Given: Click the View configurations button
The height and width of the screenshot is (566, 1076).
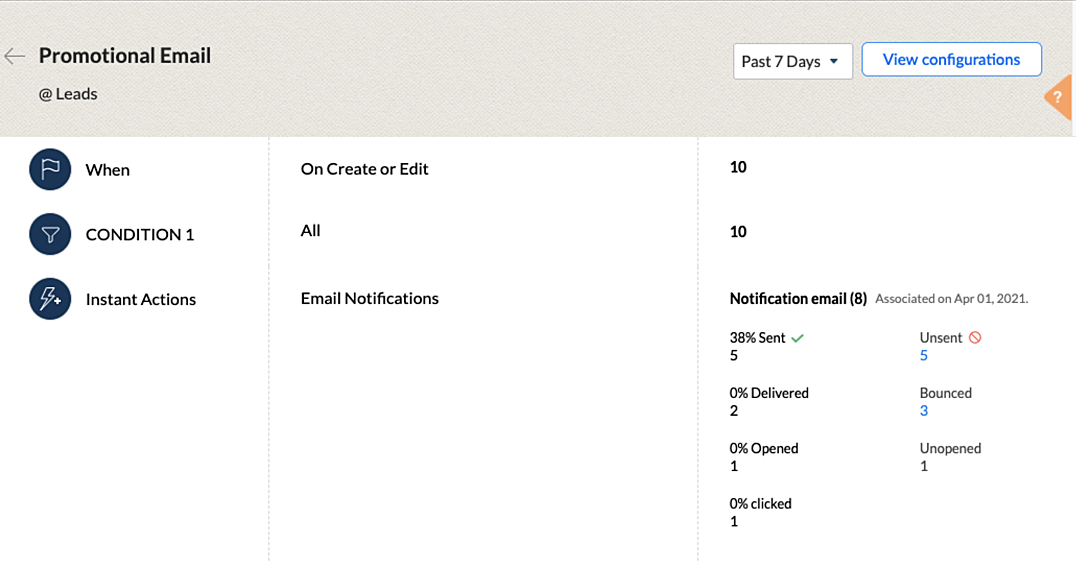Looking at the screenshot, I should point(951,60).
